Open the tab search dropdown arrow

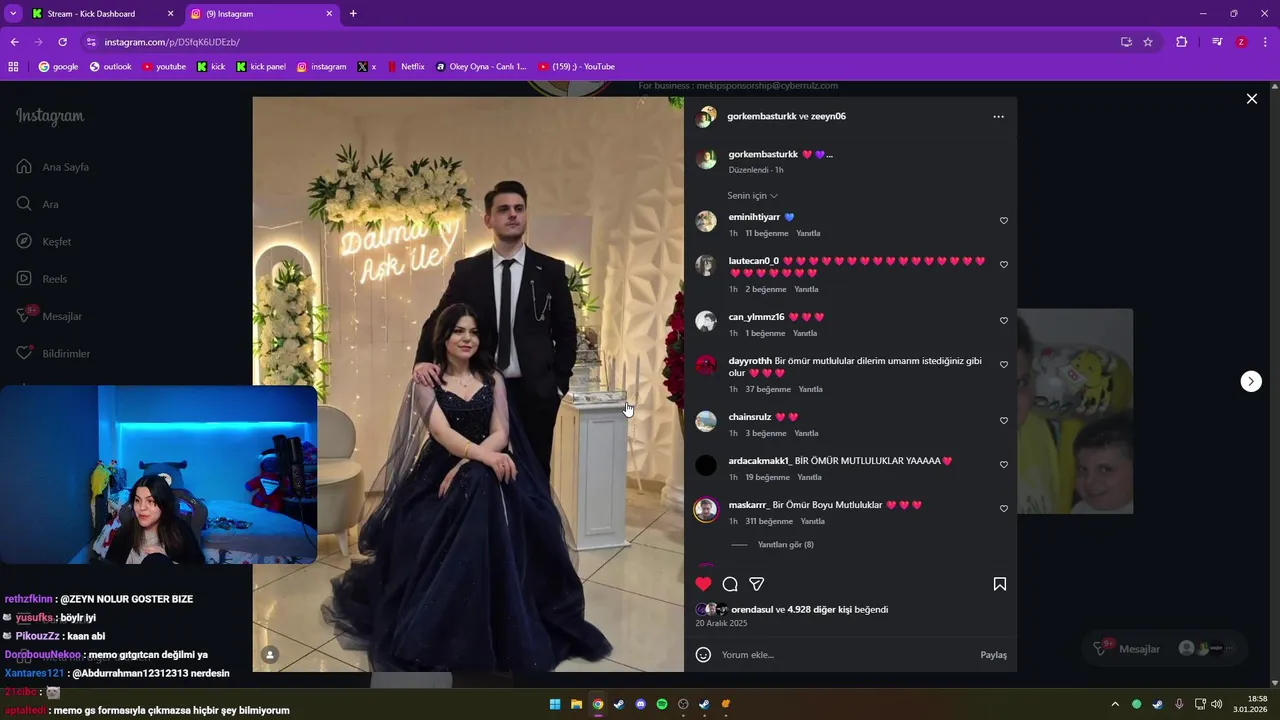pos(13,14)
